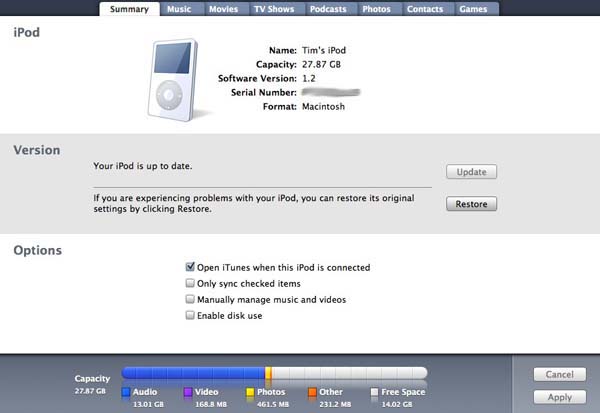This screenshot has height=413, width=600.
Task: Click the Apply button
Action: [x=559, y=397]
